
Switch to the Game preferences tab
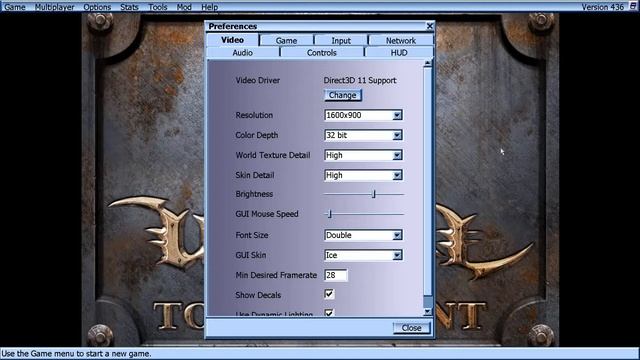(286, 40)
